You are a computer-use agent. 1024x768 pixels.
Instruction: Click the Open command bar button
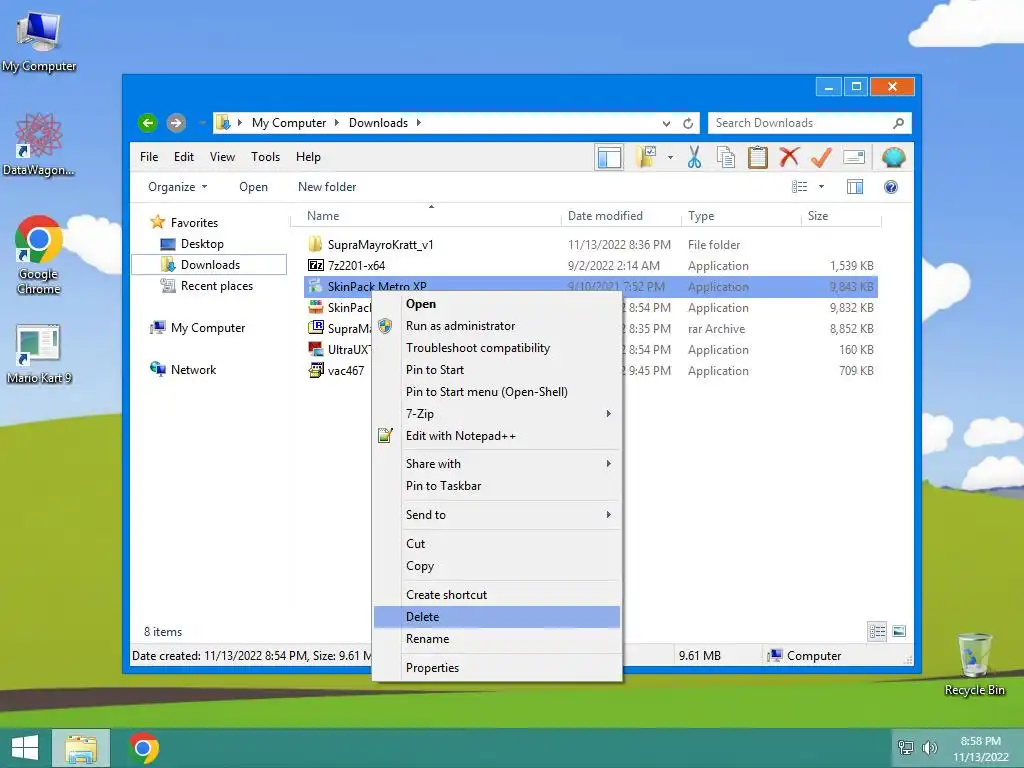tap(253, 187)
